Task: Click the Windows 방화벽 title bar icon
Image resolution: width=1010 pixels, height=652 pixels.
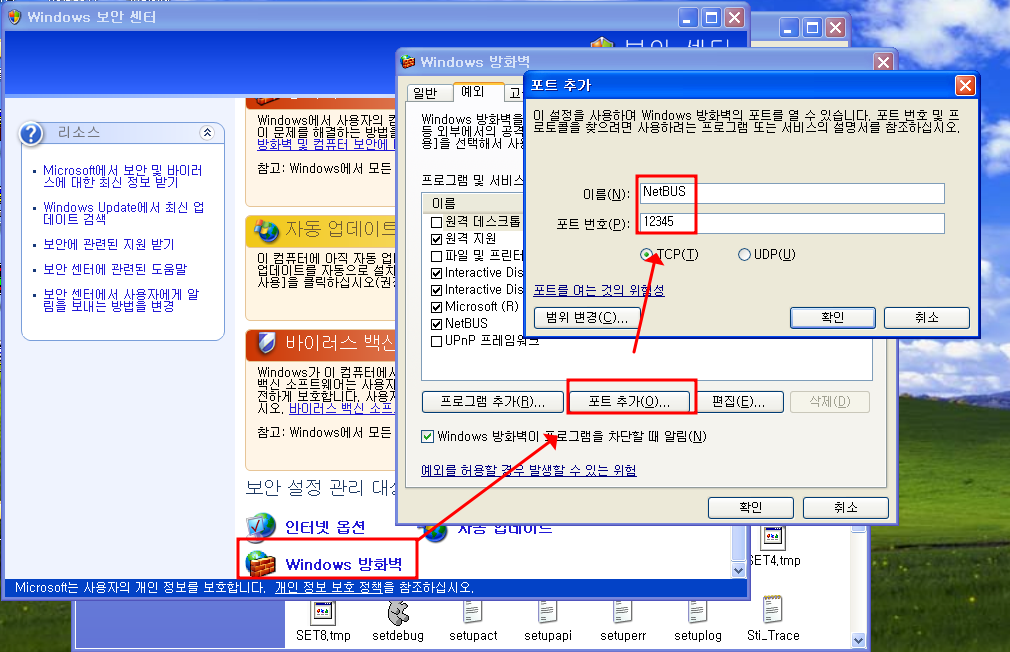Action: [407, 62]
